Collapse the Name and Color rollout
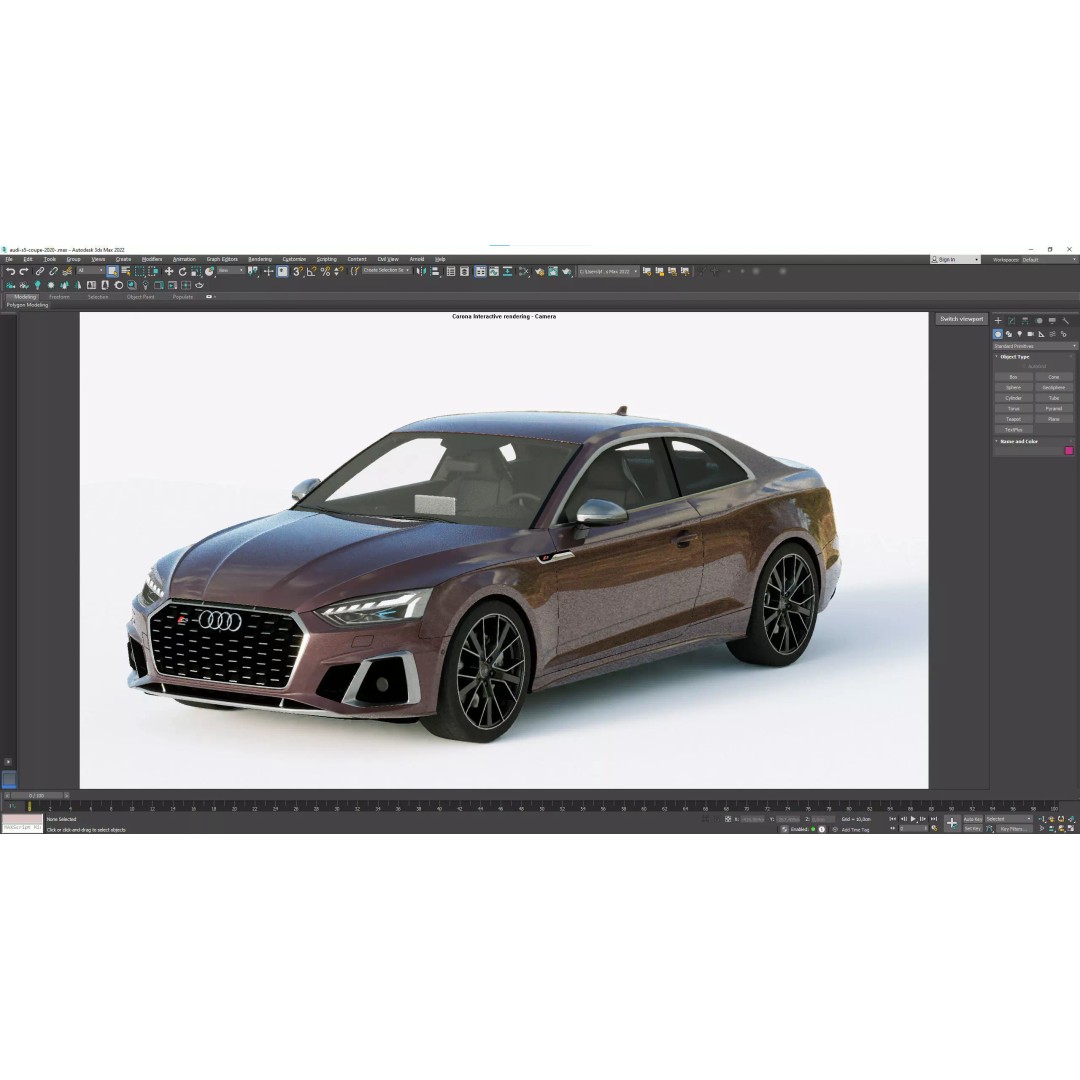 (1019, 442)
